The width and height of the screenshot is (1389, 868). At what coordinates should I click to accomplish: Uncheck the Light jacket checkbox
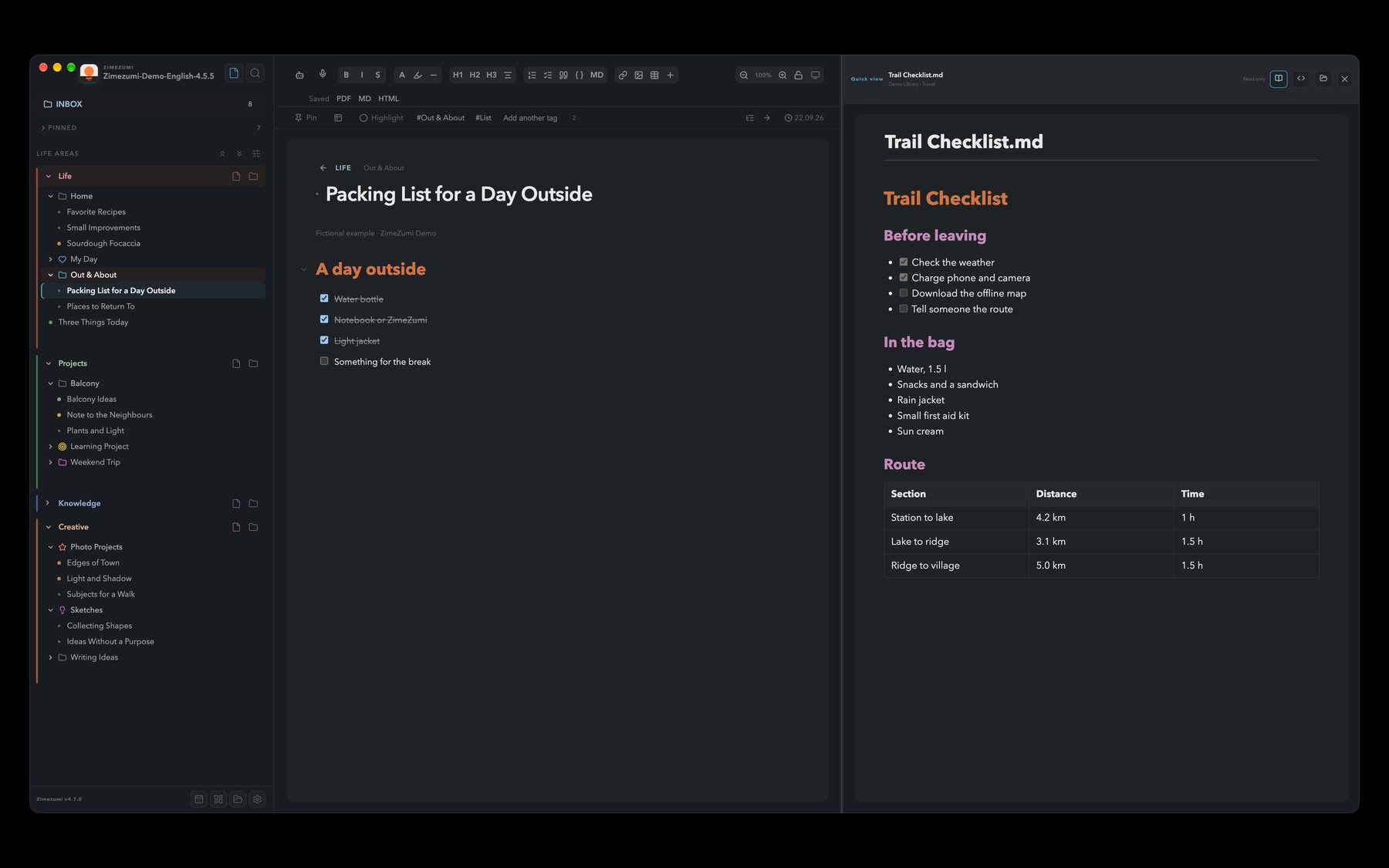[x=324, y=340]
